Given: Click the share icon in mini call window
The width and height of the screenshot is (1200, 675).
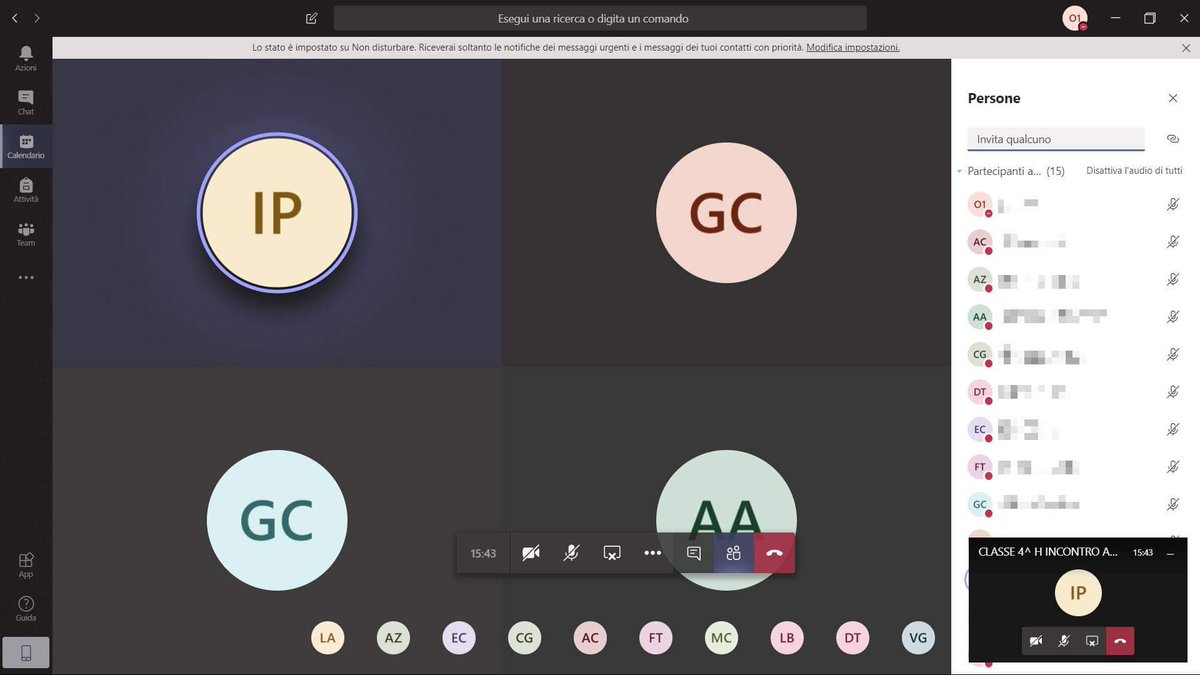Looking at the screenshot, I should 1092,641.
